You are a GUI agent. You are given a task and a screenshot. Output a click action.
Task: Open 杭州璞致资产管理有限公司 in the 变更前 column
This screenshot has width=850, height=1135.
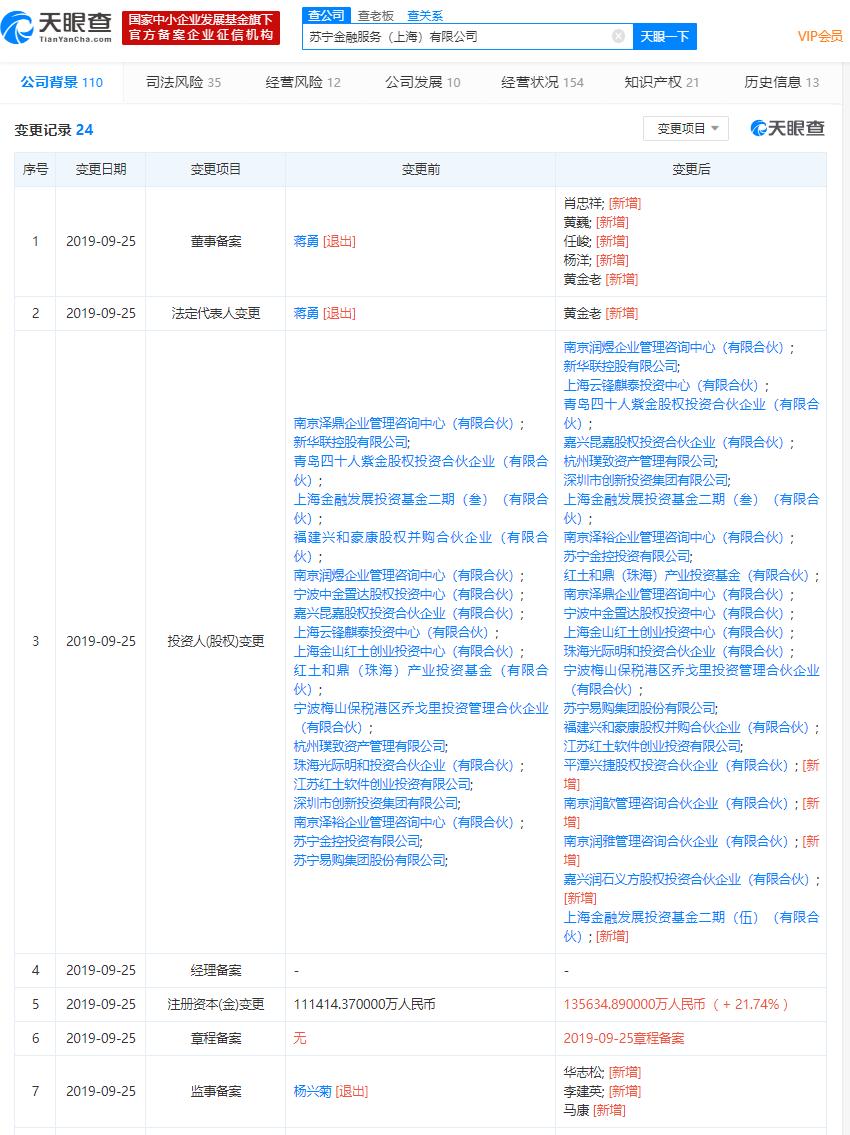(x=370, y=746)
